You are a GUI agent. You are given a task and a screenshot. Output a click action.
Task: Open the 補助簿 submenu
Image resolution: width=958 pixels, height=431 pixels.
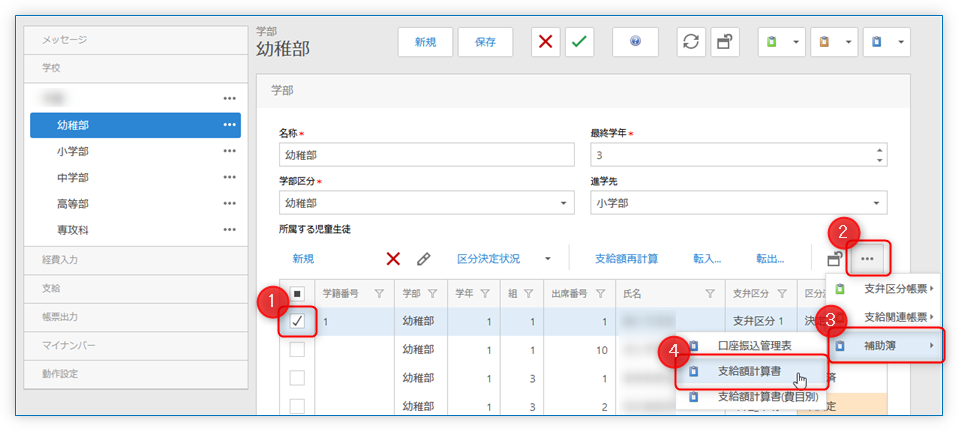[x=886, y=346]
